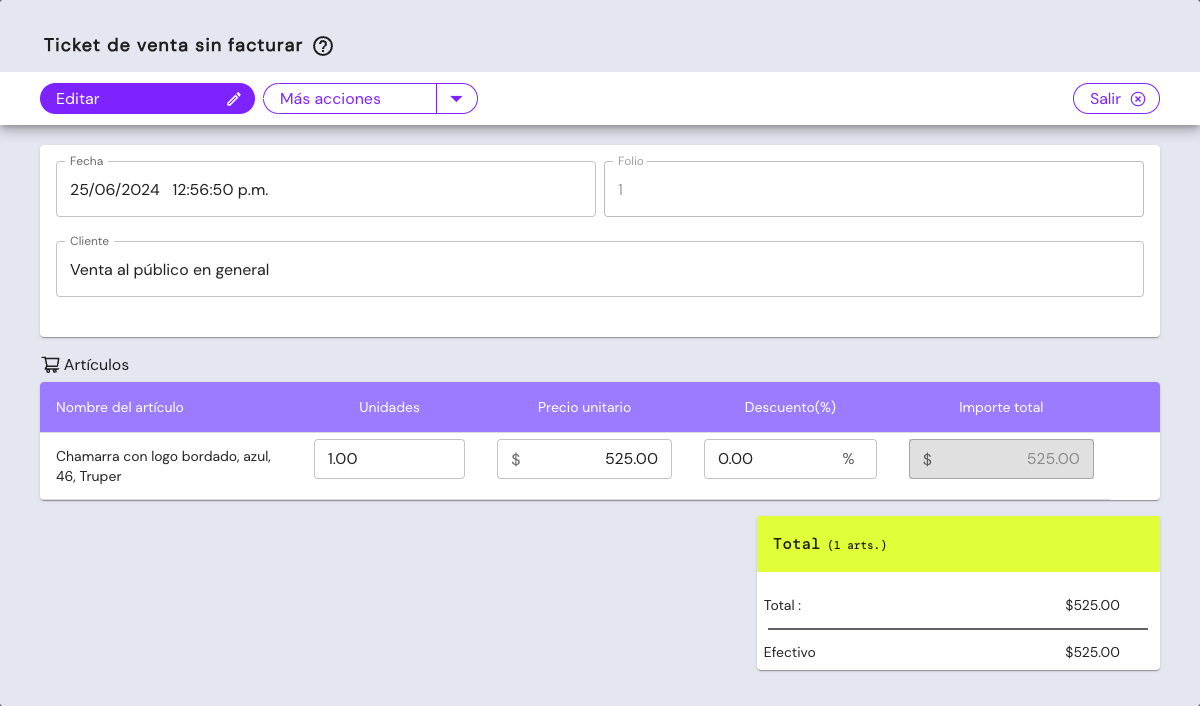Expand the Más acciones dropdown arrow

pyautogui.click(x=457, y=99)
